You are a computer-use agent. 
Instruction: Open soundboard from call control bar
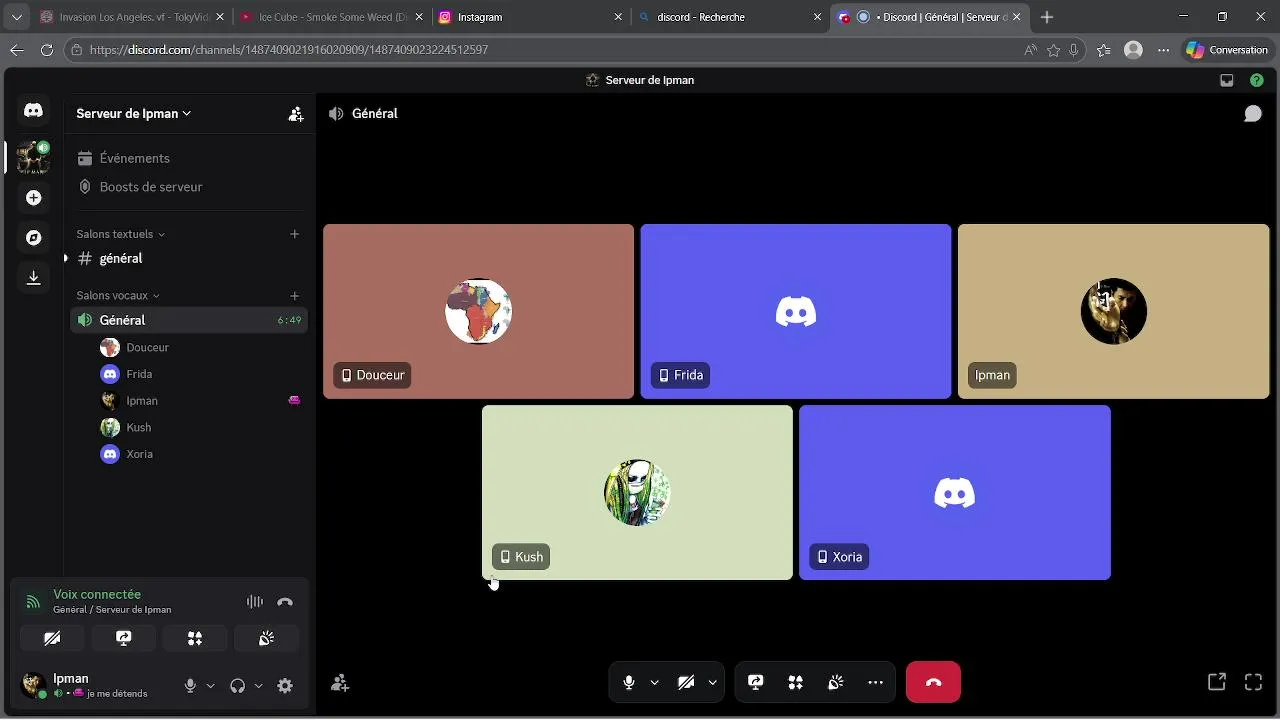[x=836, y=682]
